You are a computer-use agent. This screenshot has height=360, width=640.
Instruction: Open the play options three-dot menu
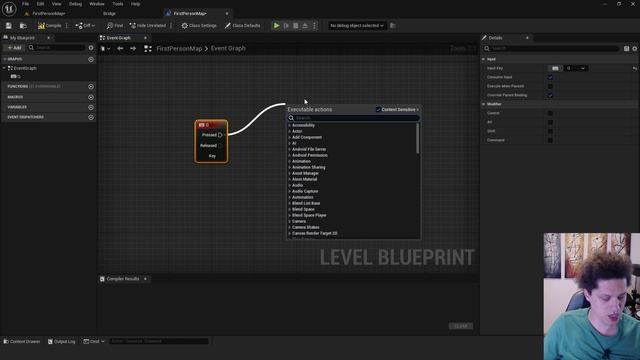click(x=314, y=26)
